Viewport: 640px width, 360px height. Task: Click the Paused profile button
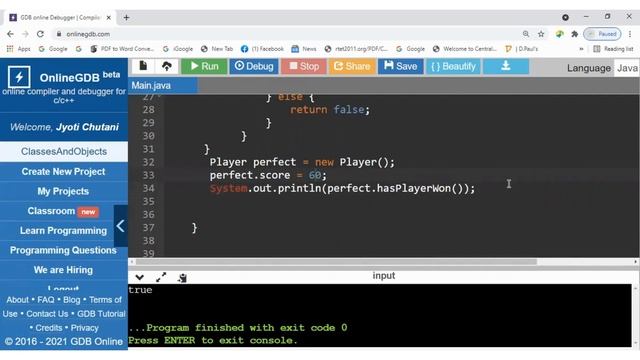tap(602, 34)
